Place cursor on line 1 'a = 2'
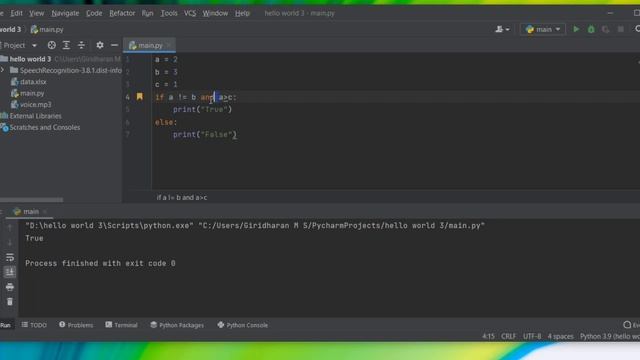The width and height of the screenshot is (640, 360). click(166, 60)
